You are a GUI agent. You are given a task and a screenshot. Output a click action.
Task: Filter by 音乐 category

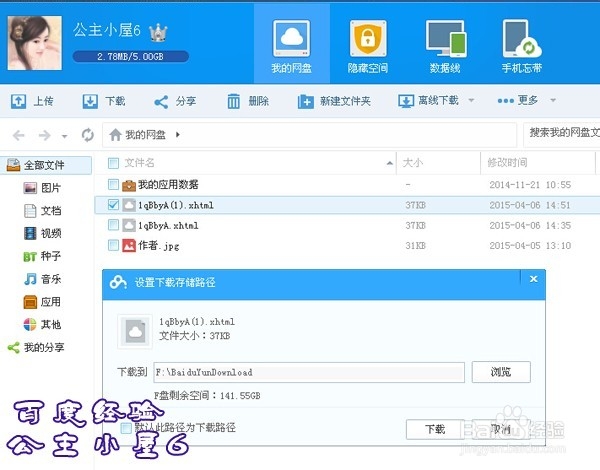tap(42, 279)
